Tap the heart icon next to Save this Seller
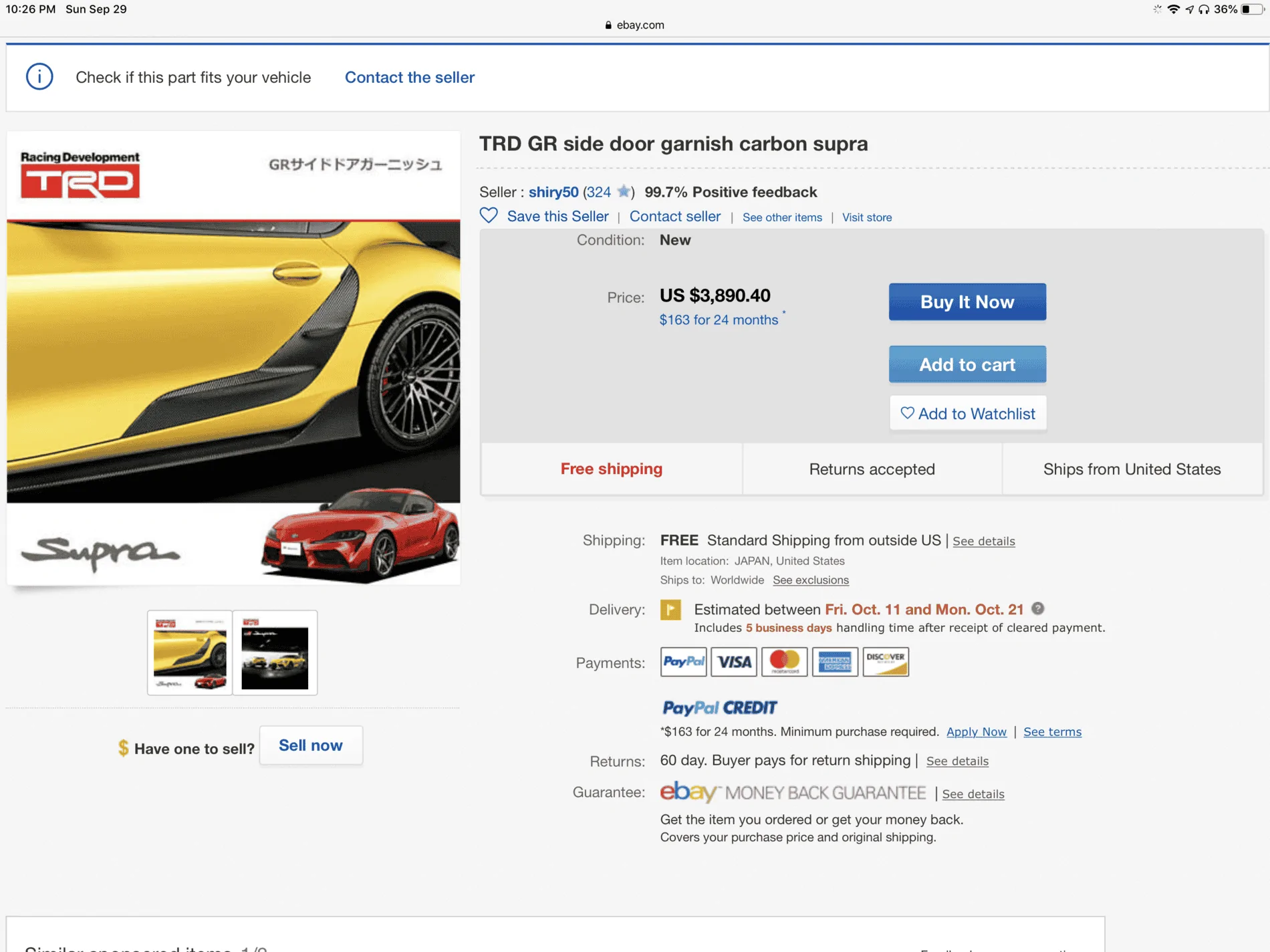 489,215
